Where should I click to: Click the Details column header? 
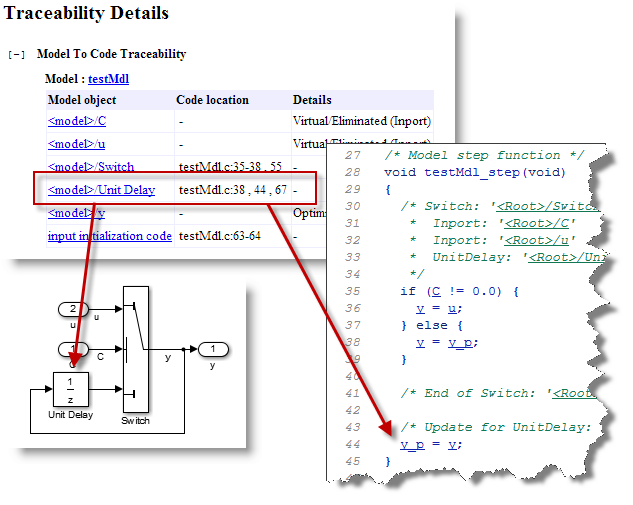click(313, 100)
